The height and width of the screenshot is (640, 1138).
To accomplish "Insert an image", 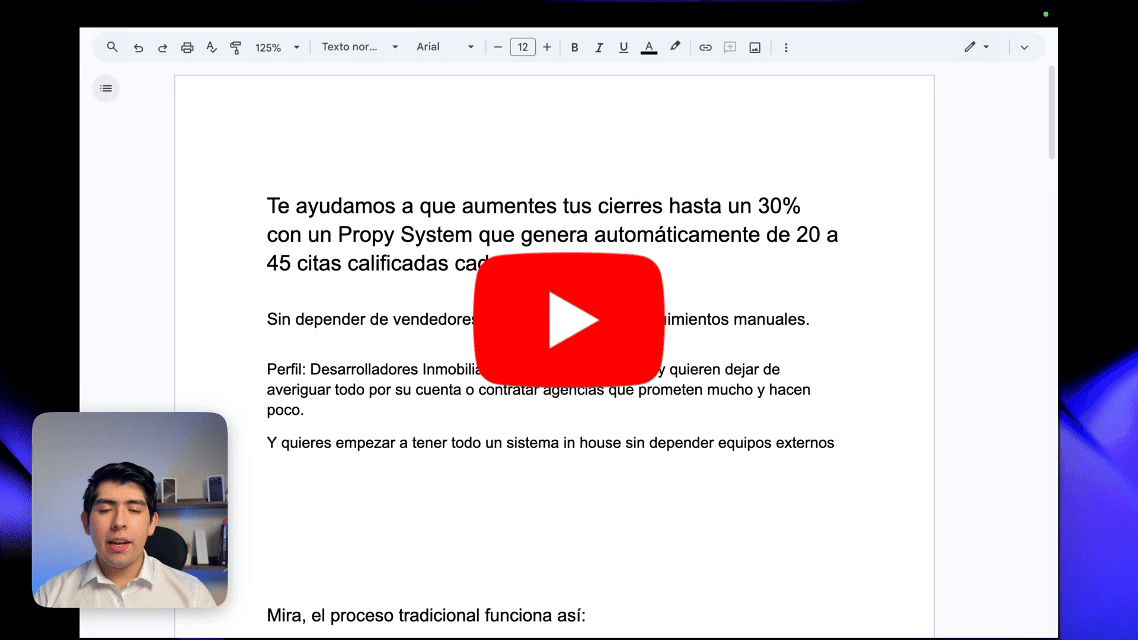I will click(755, 47).
